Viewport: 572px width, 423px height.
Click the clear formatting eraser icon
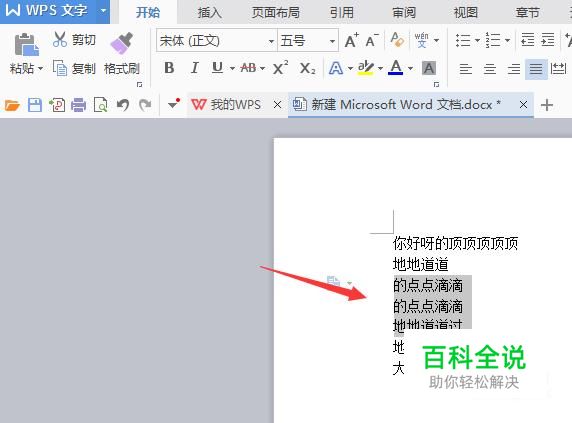[397, 40]
